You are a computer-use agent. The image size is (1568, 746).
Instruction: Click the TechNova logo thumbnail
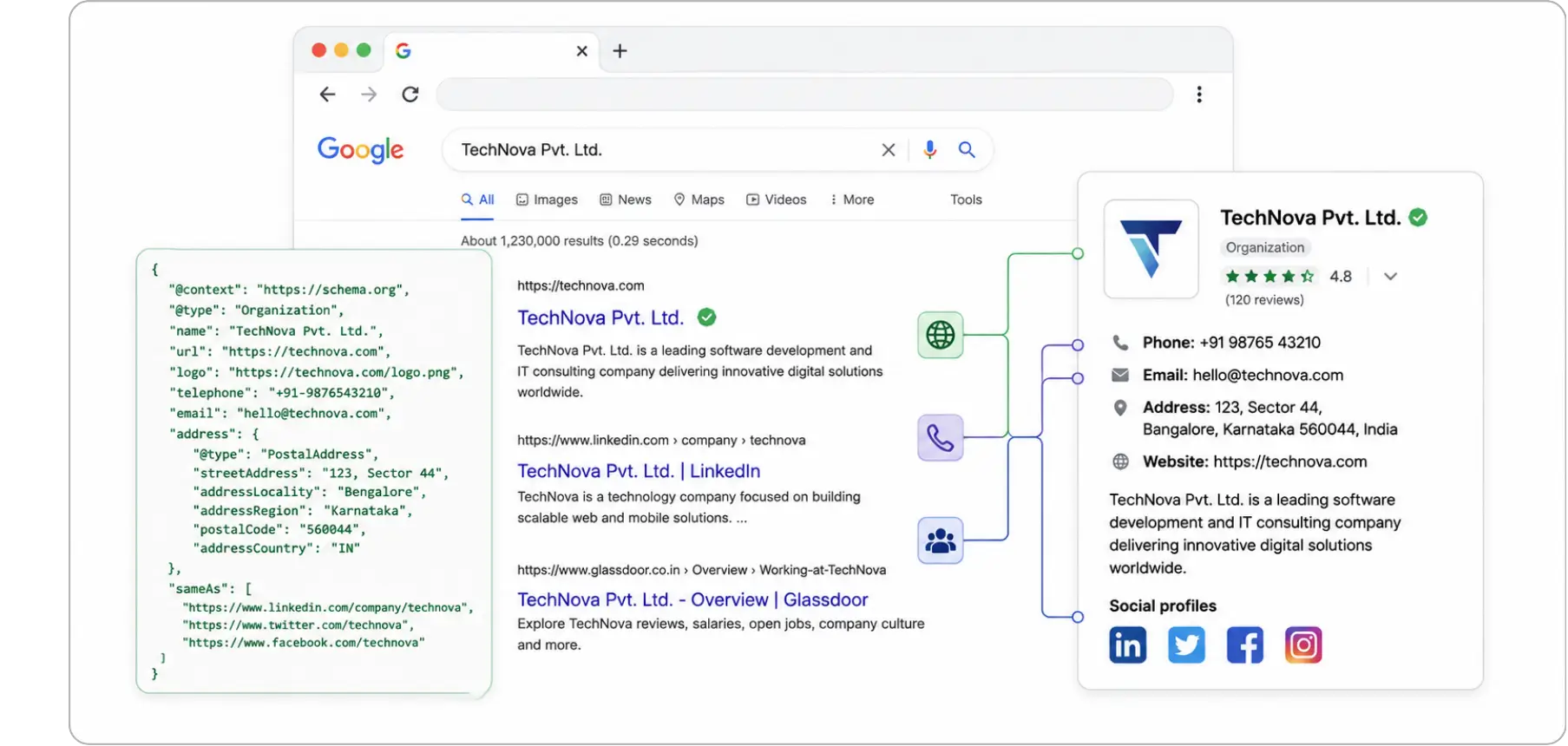[1151, 249]
